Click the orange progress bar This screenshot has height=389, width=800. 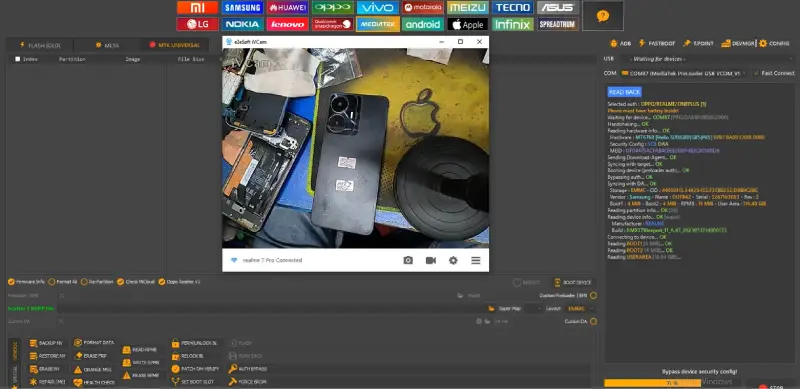tap(653, 383)
